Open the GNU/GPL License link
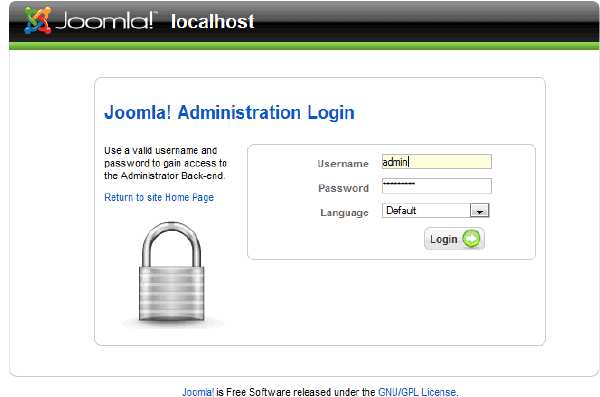600x397 pixels. (x=418, y=392)
